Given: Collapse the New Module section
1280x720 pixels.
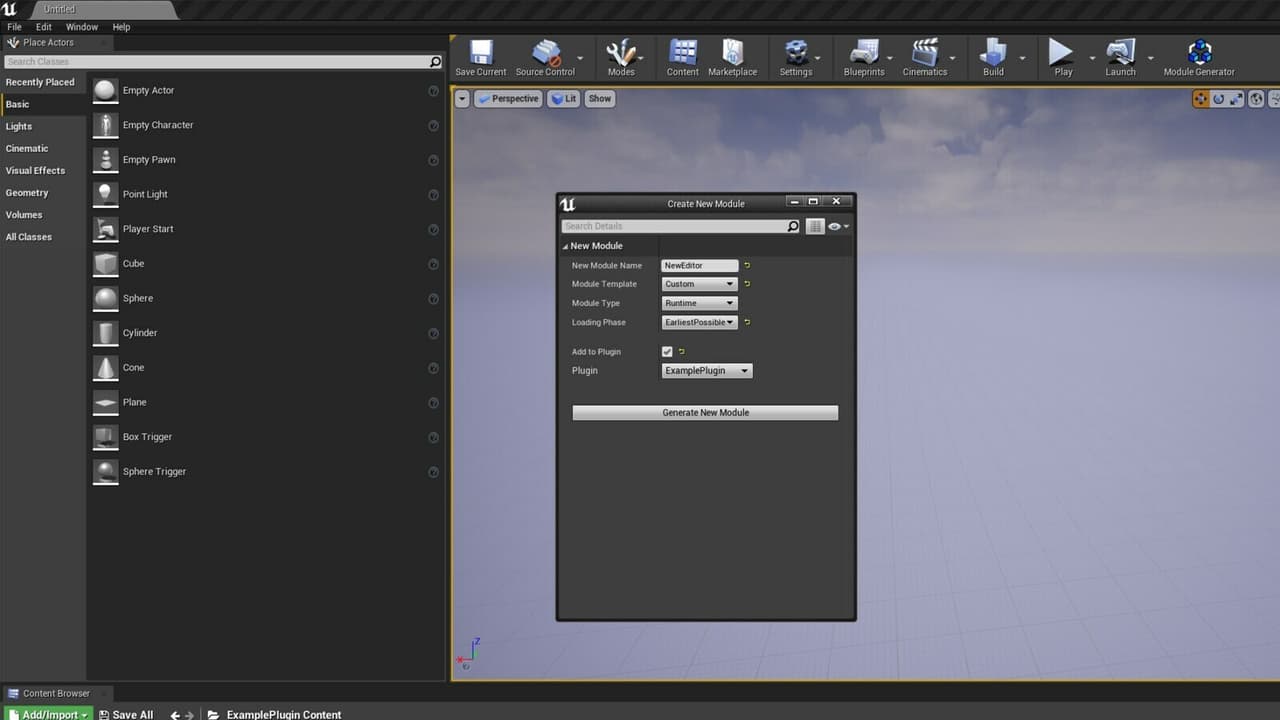Looking at the screenshot, I should point(566,247).
